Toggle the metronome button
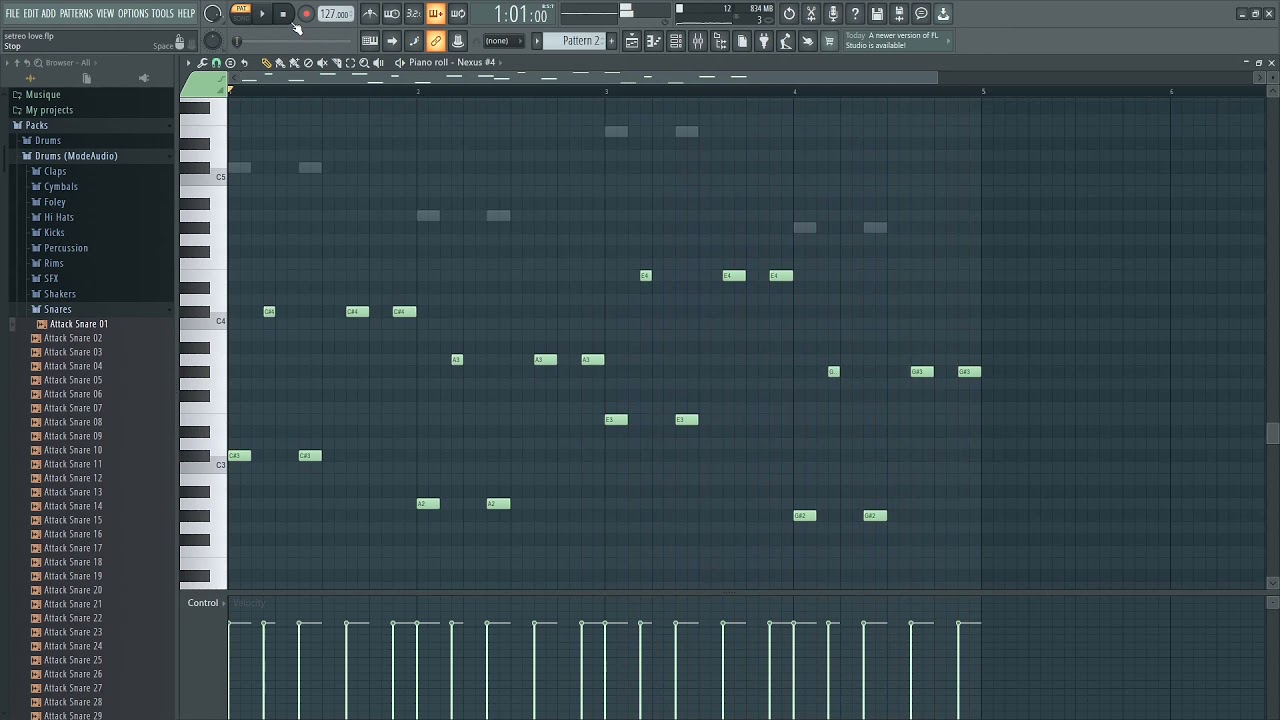 click(370, 14)
